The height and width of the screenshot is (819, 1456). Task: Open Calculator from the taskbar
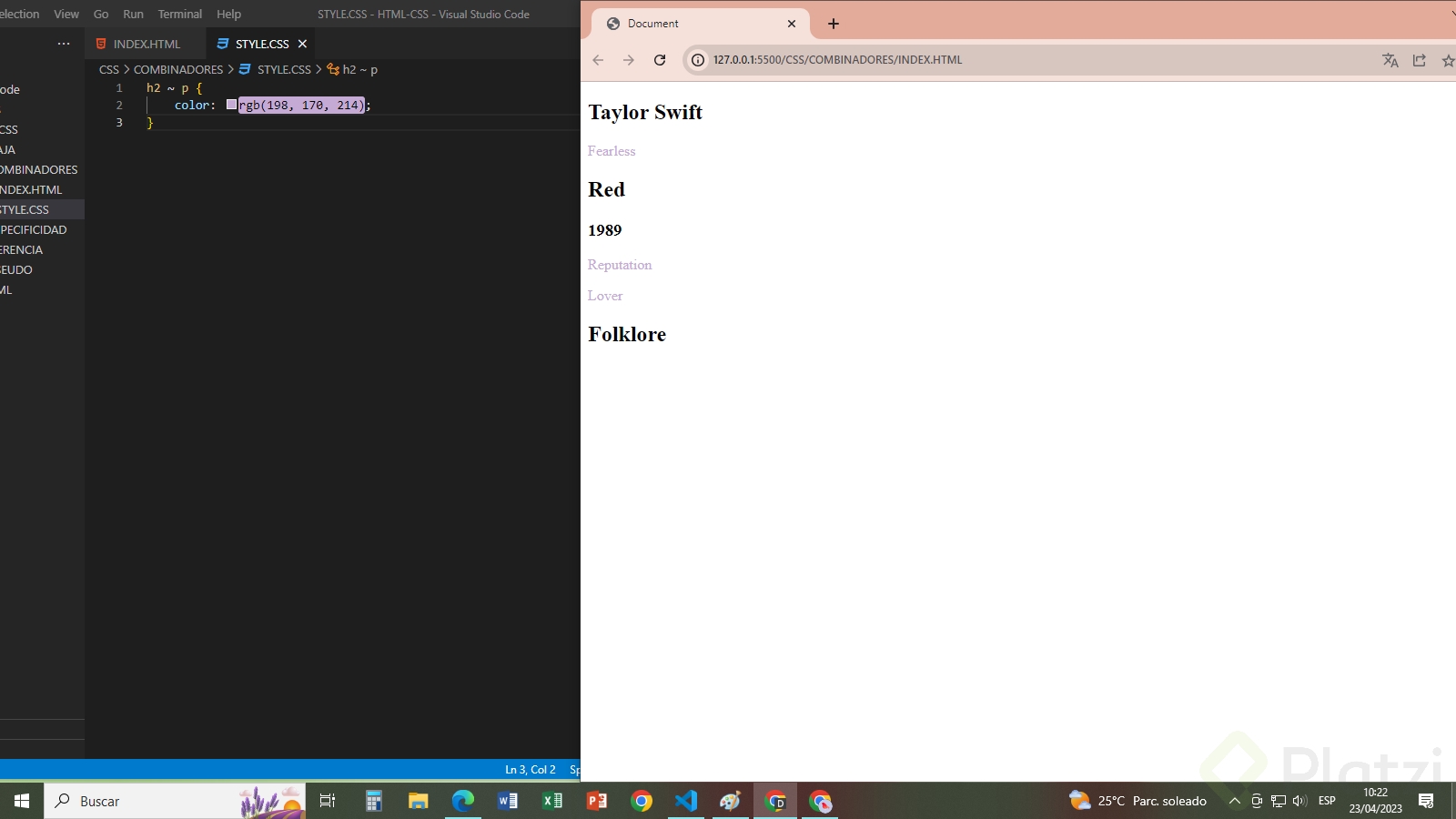point(373,801)
